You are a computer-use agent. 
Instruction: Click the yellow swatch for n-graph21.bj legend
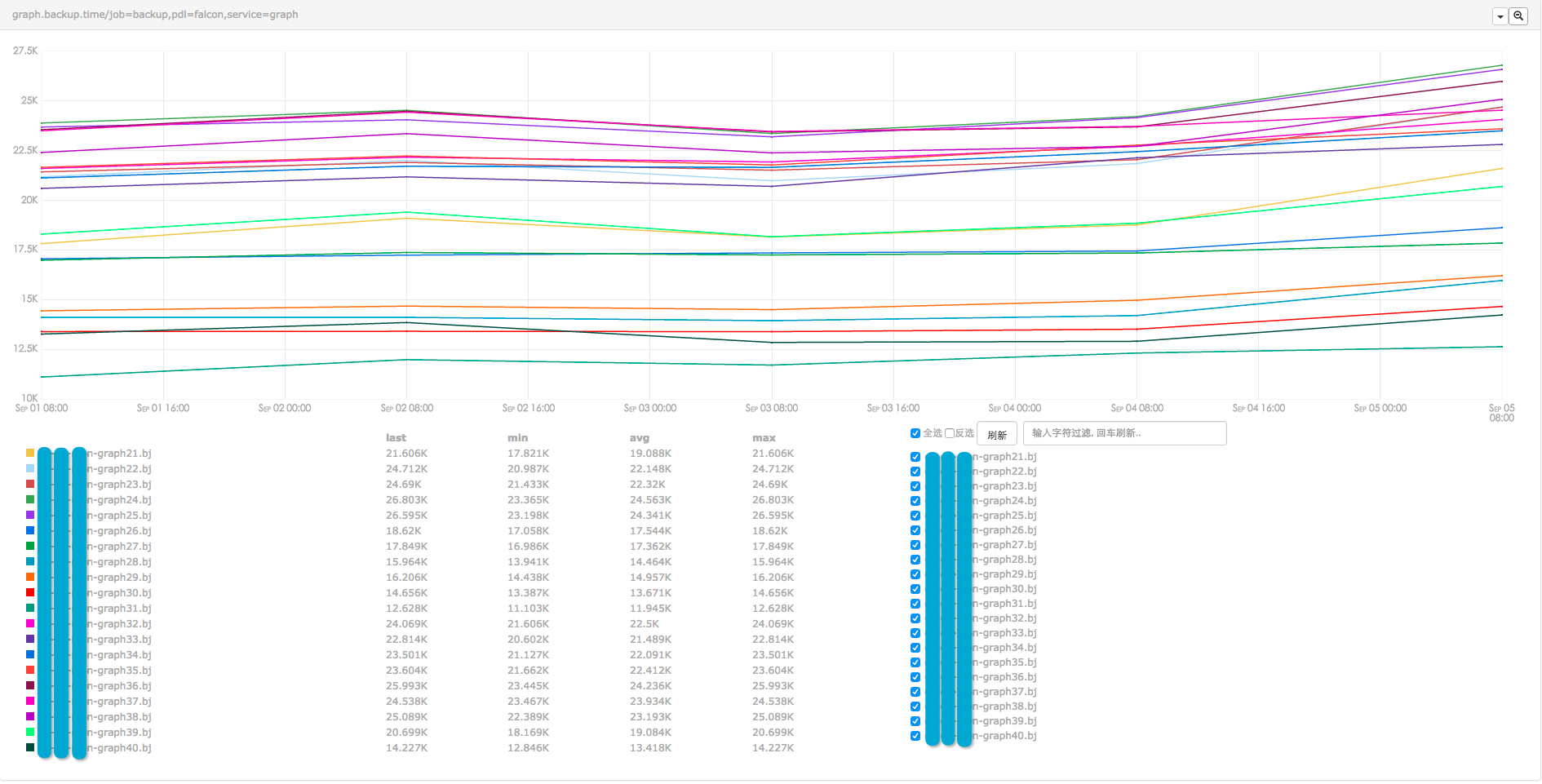(30, 453)
